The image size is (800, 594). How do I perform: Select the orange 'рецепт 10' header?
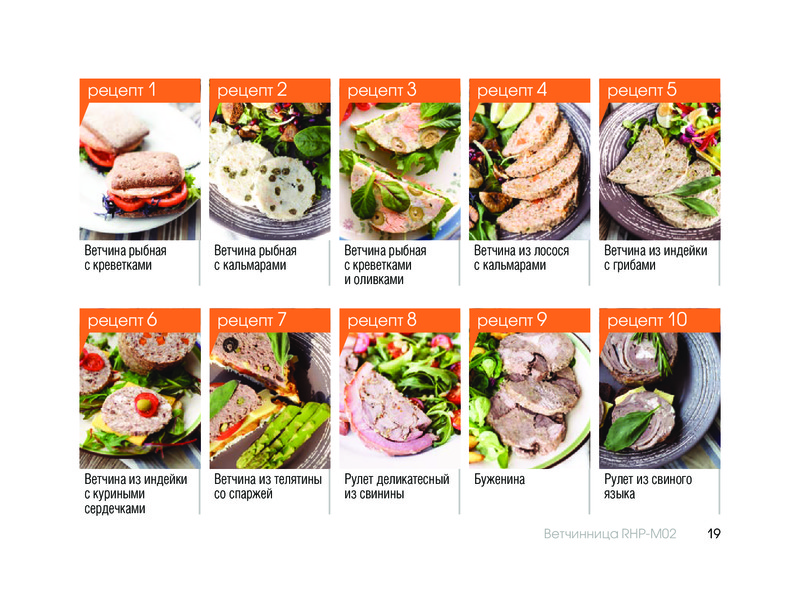[660, 320]
